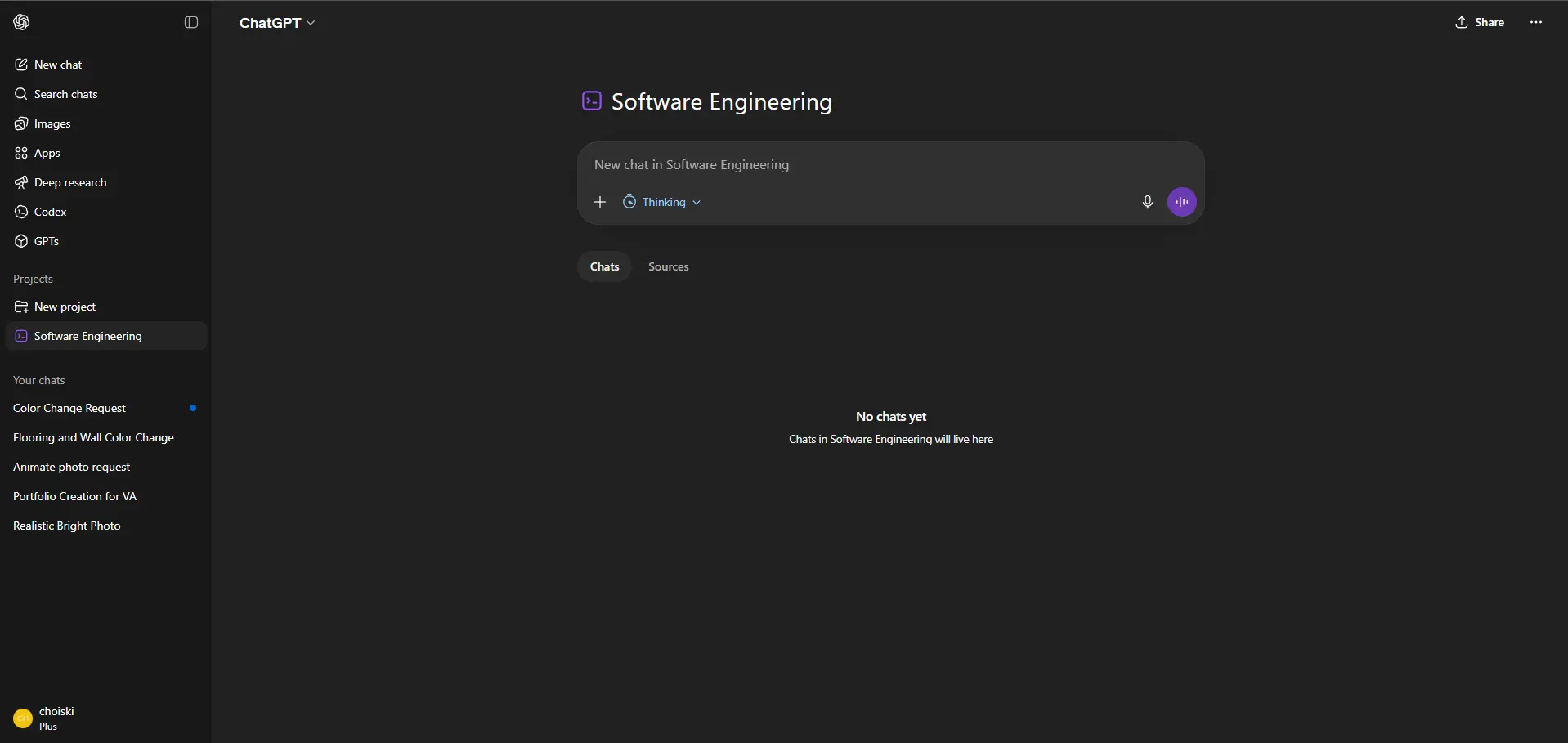Open the Portfolio Creation for VA chat
This screenshot has height=743, width=1568.
click(x=105, y=496)
